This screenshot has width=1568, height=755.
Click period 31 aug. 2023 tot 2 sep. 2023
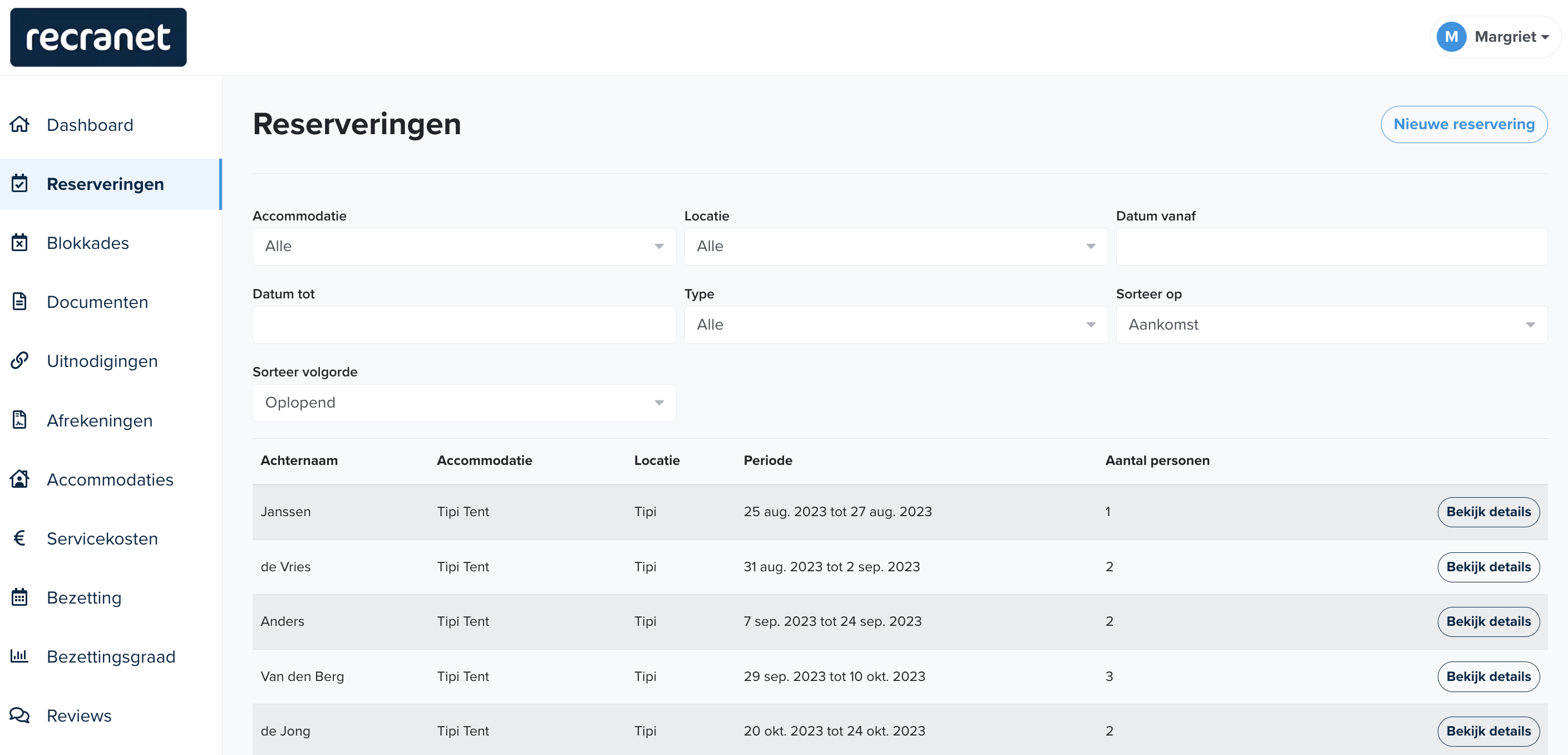(831, 567)
